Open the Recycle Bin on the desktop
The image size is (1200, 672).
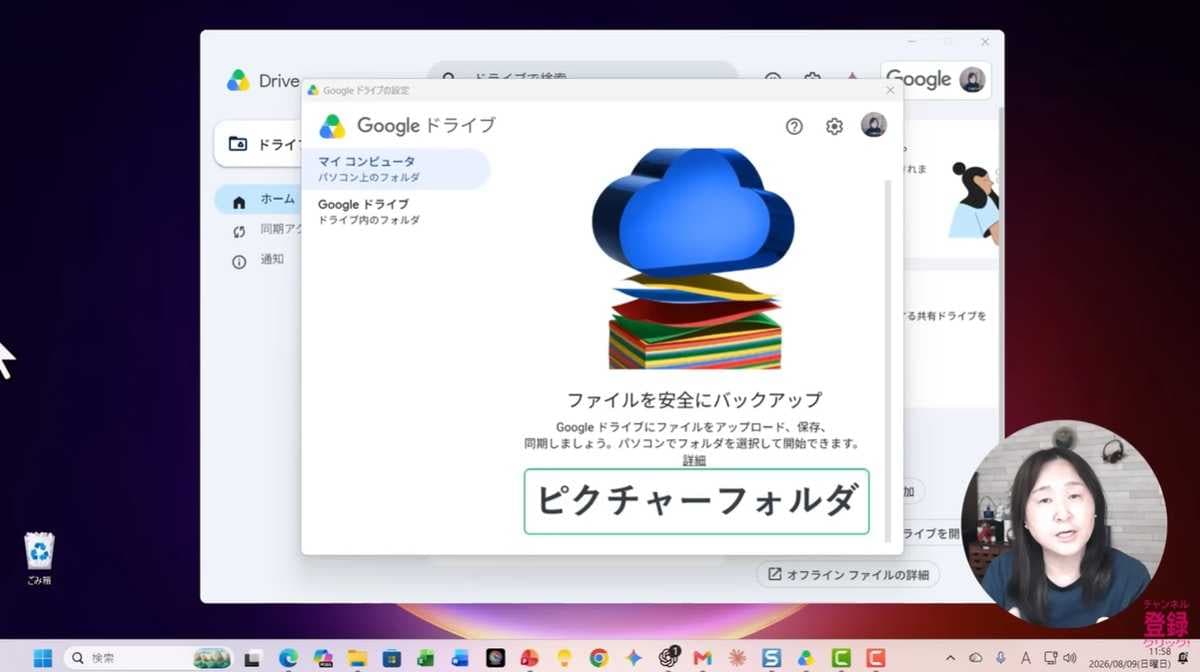coord(39,559)
